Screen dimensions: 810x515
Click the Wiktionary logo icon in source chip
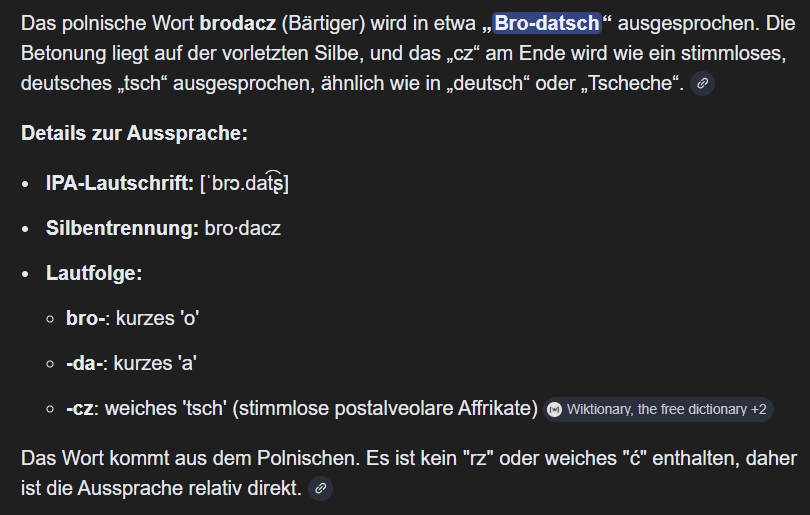[555, 409]
